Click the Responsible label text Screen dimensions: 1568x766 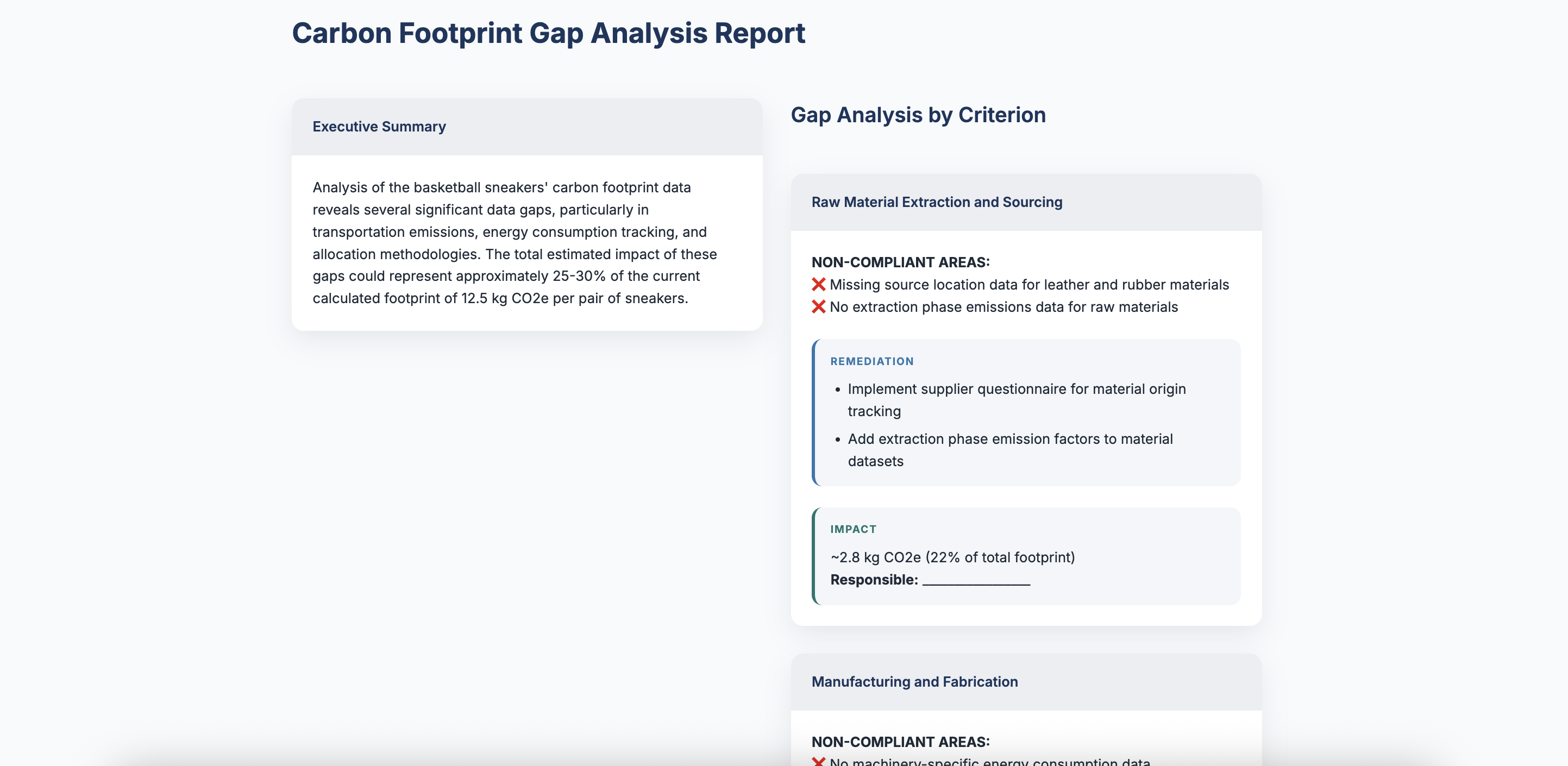tap(874, 580)
